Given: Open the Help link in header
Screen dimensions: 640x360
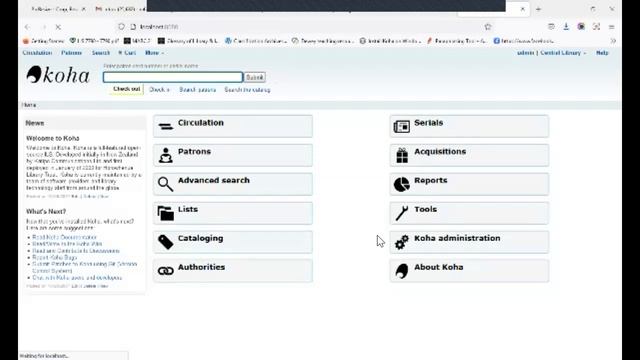Looking at the screenshot, I should click(x=602, y=53).
